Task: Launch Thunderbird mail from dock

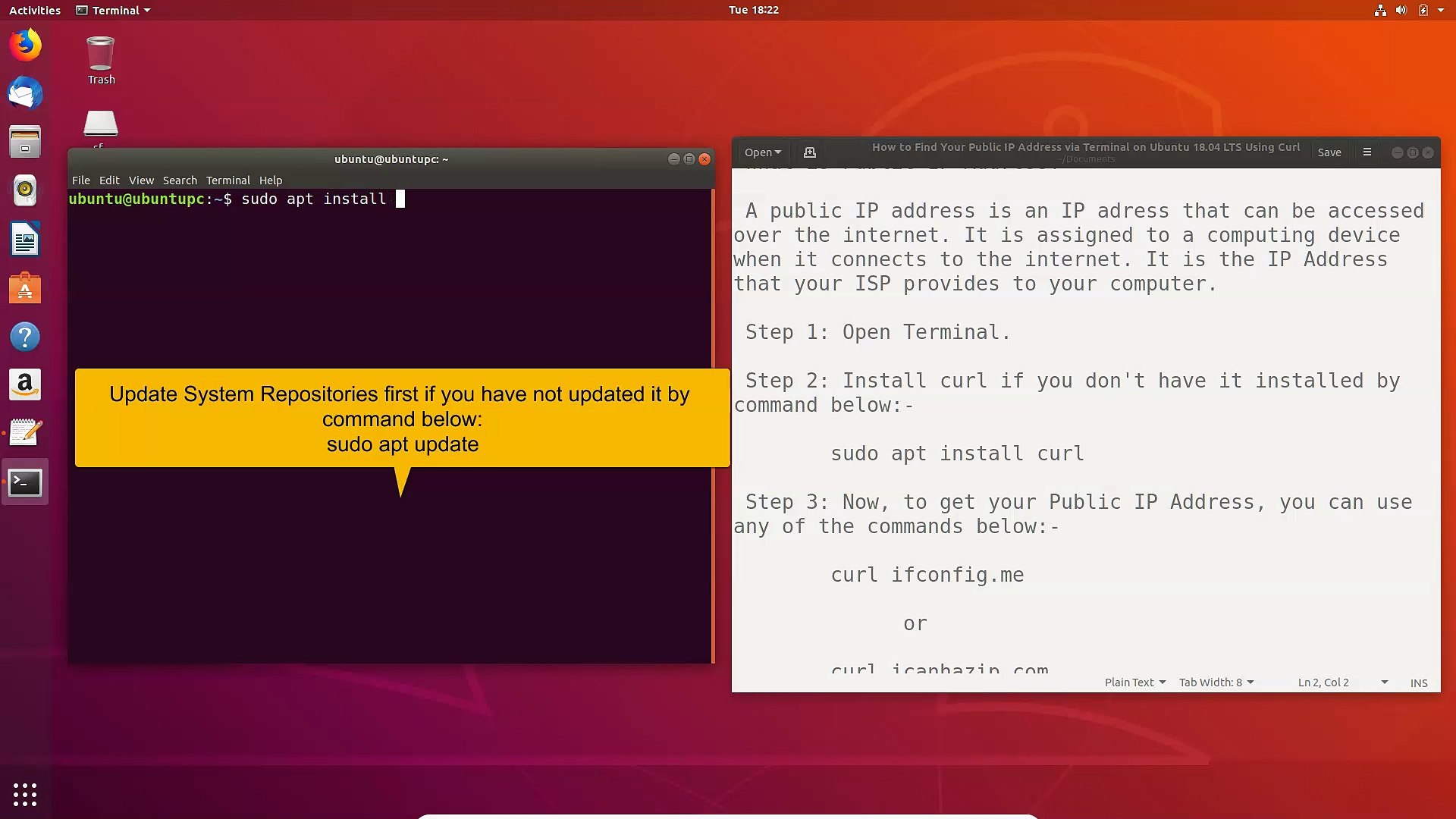Action: (x=25, y=94)
